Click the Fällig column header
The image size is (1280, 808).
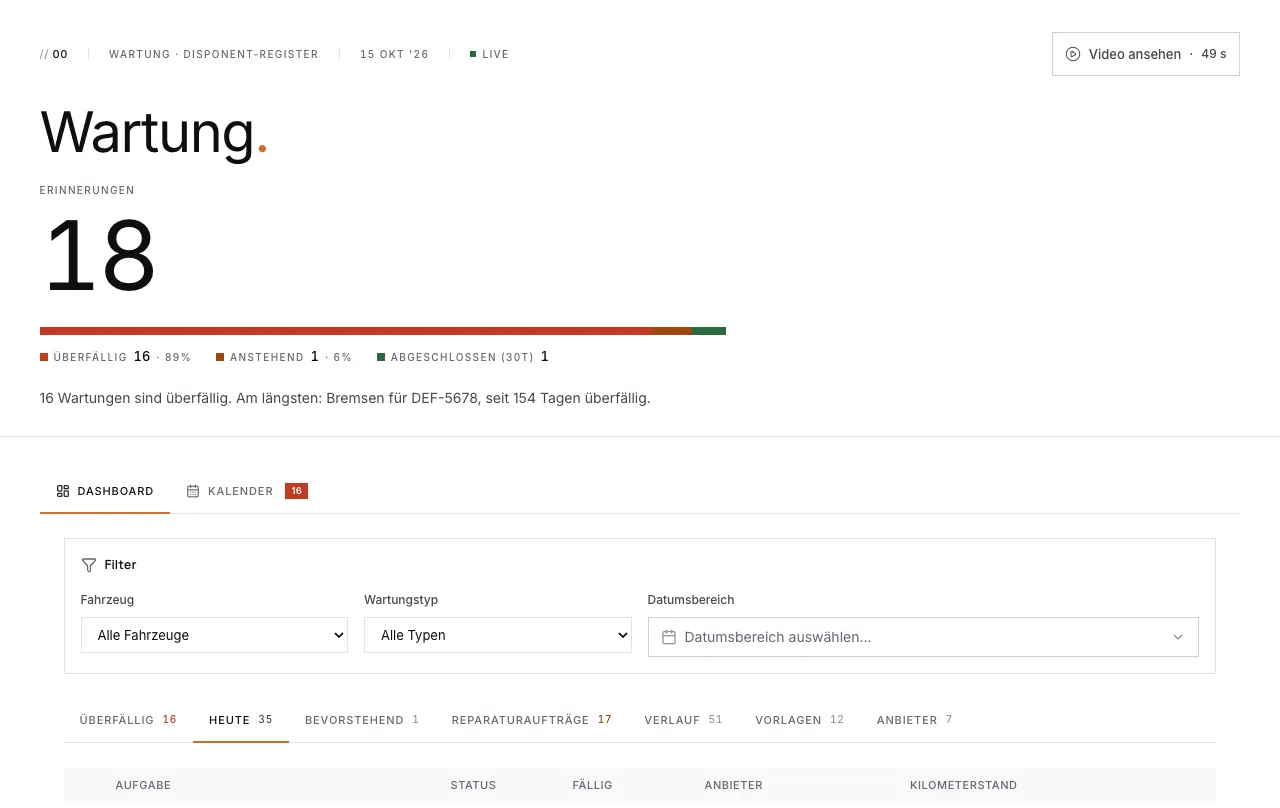point(592,785)
